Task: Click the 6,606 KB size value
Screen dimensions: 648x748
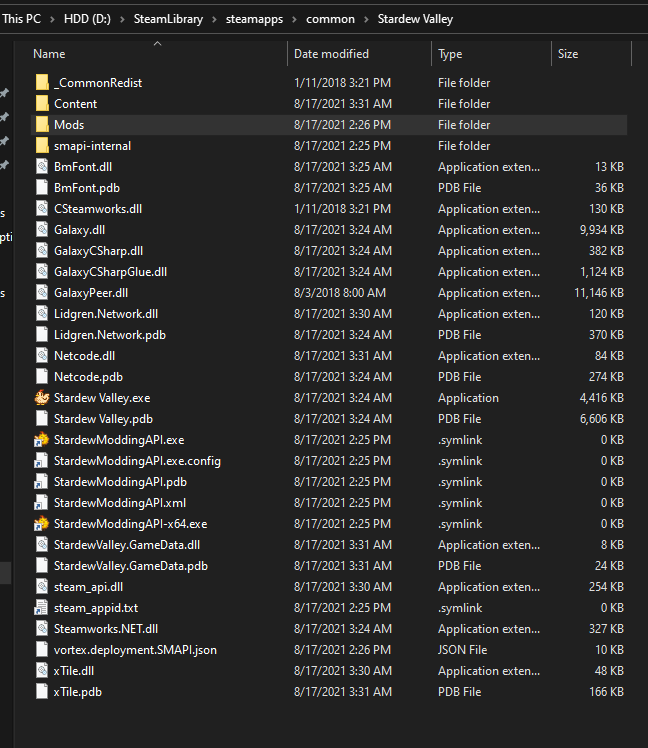Action: click(x=601, y=418)
